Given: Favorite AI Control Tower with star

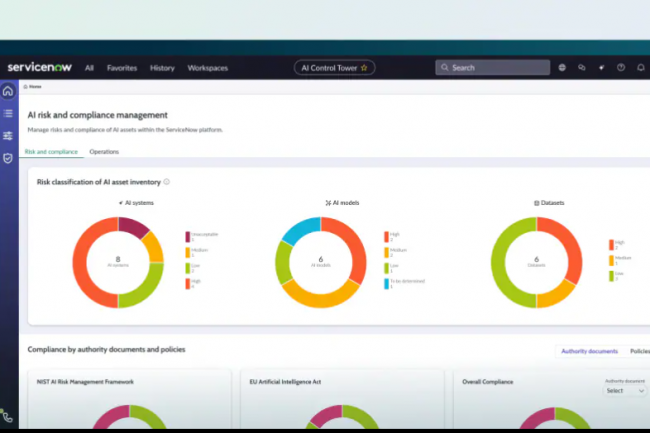Looking at the screenshot, I should [365, 68].
